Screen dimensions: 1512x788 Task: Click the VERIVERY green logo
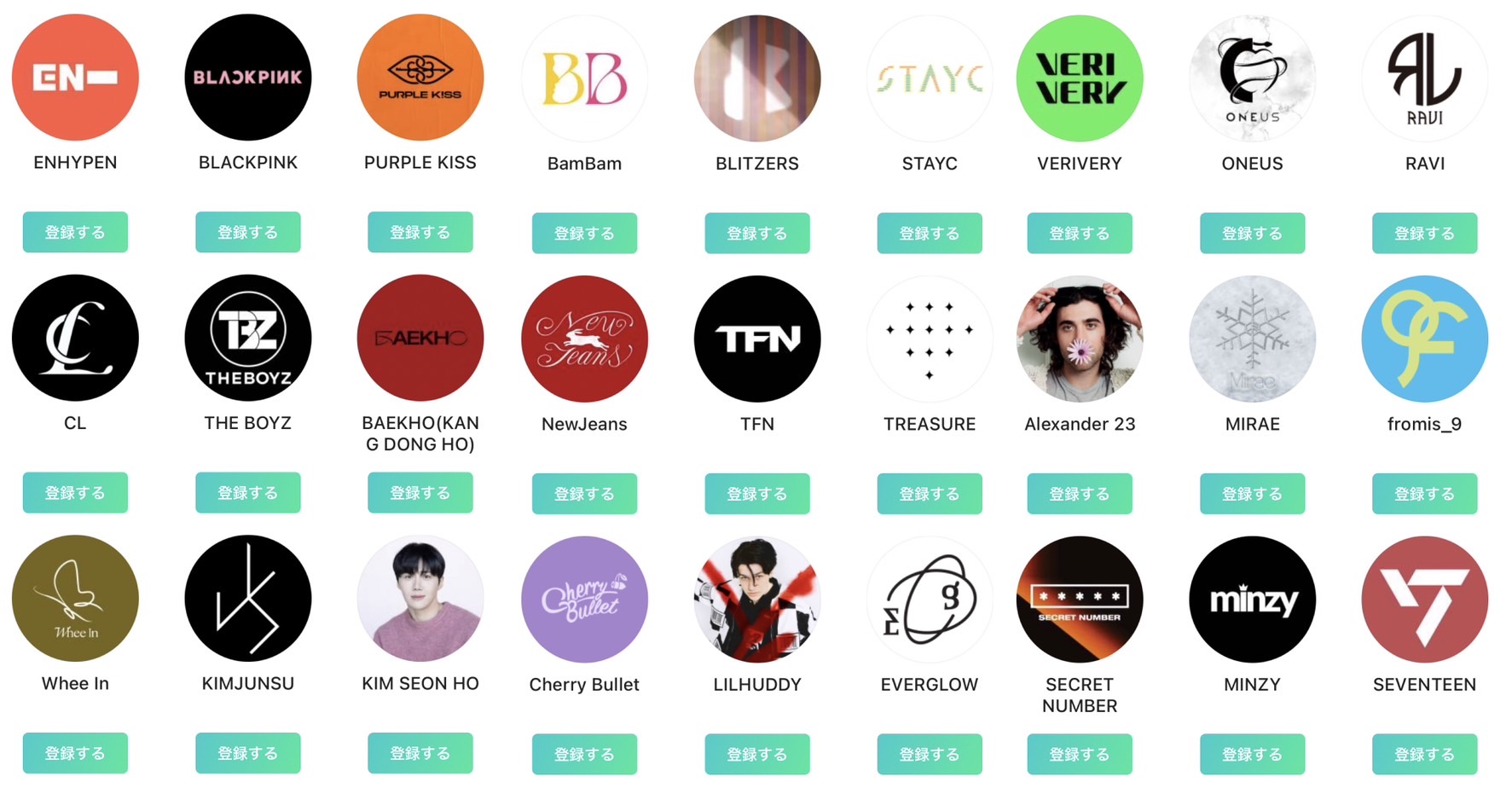[1080, 78]
